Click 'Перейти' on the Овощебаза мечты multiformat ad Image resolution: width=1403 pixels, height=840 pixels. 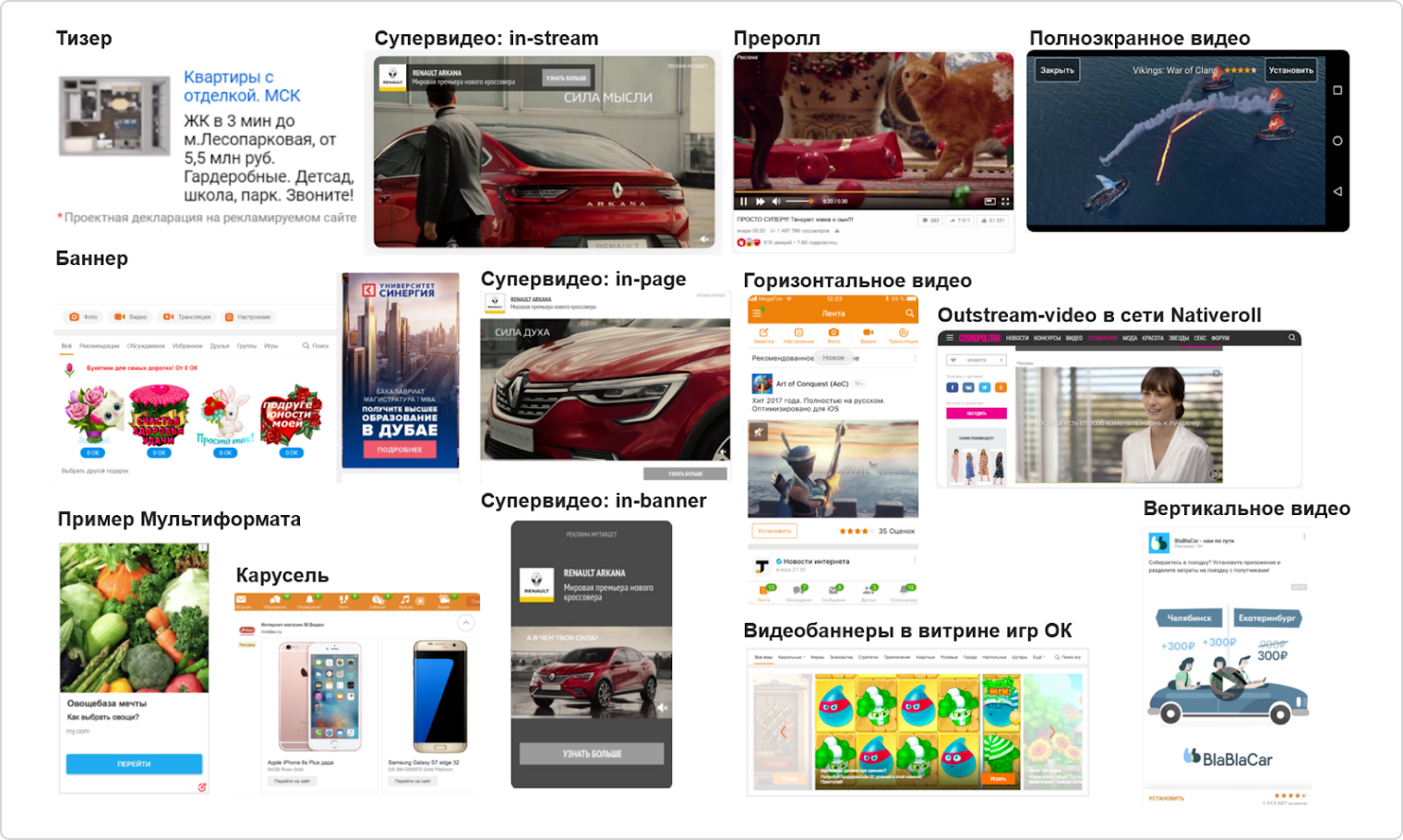(x=134, y=763)
